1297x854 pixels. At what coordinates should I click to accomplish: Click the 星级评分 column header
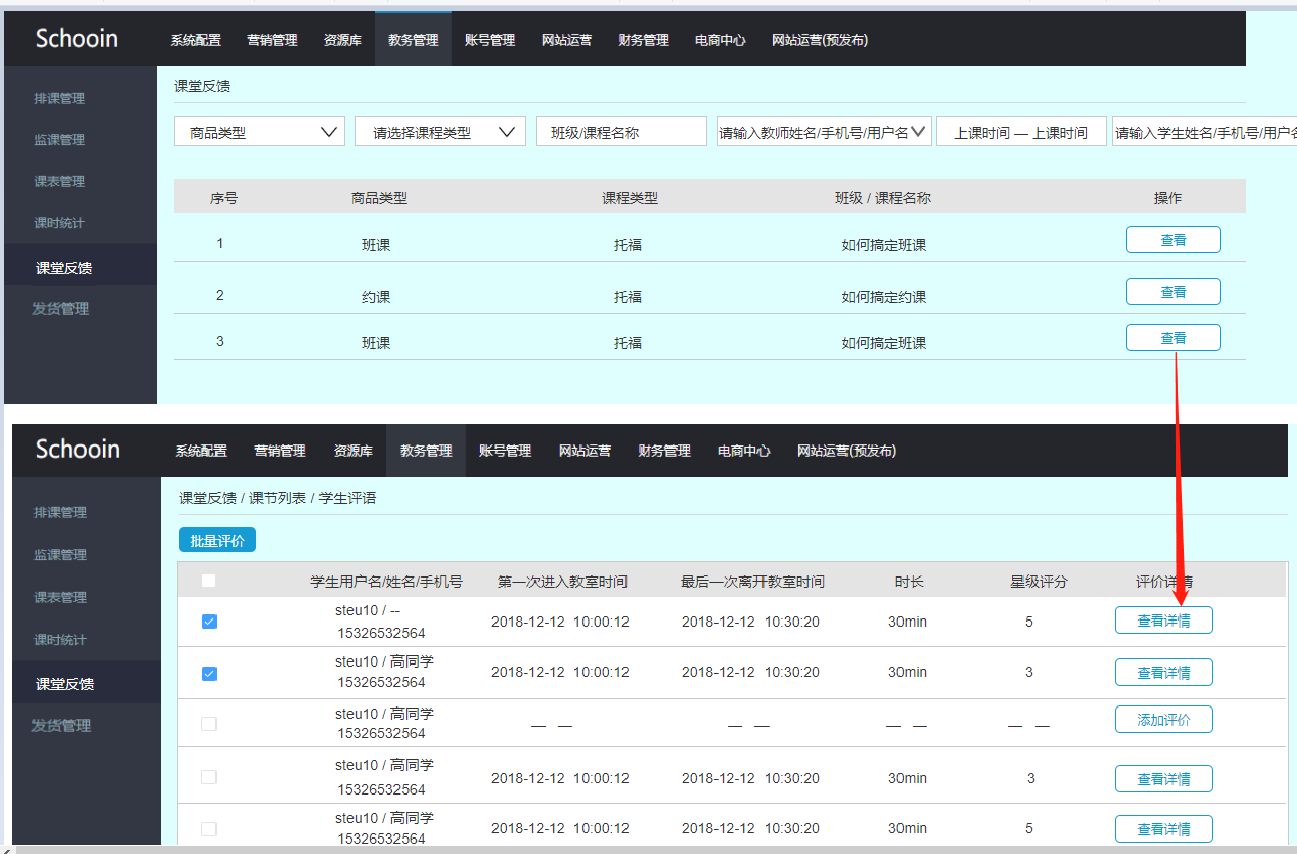(x=1039, y=581)
